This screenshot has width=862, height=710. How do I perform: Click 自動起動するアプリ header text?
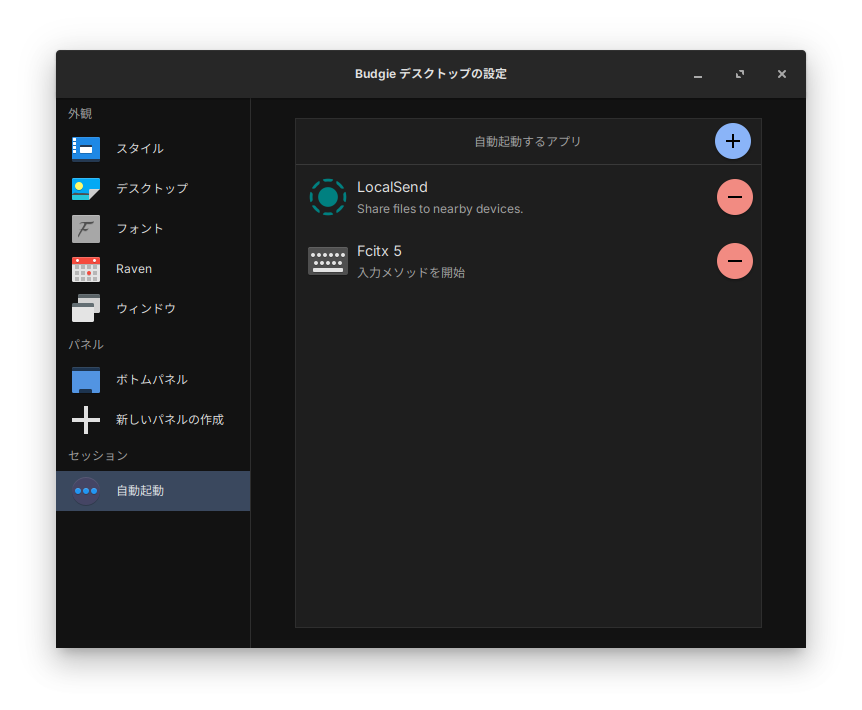click(528, 142)
